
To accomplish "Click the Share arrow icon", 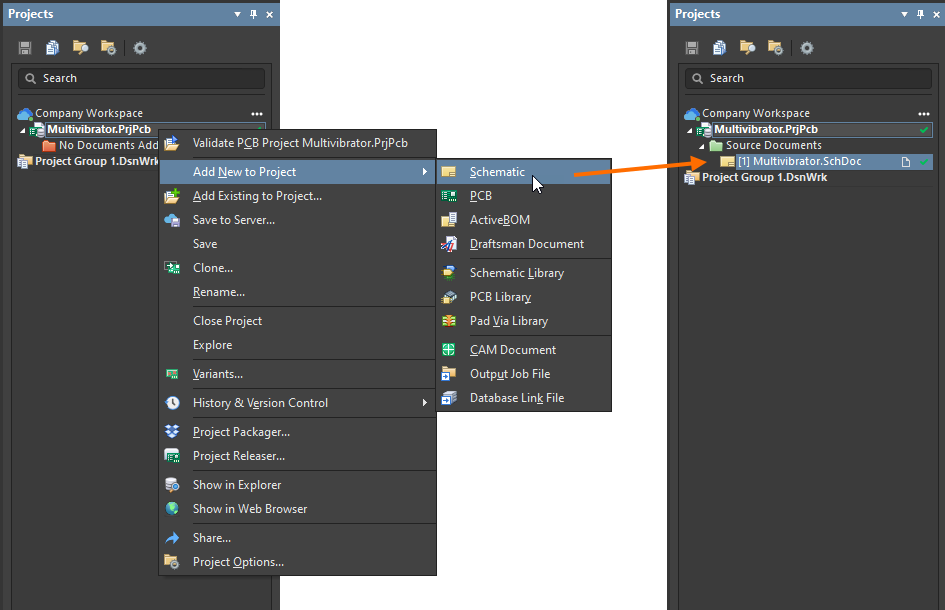I will [x=172, y=538].
